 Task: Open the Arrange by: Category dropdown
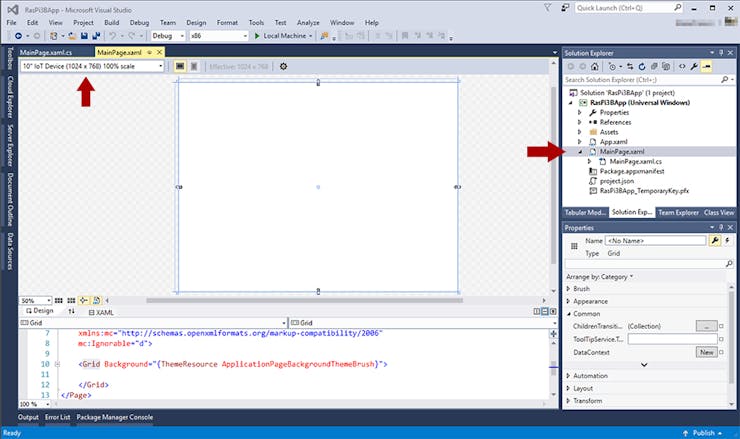599,277
